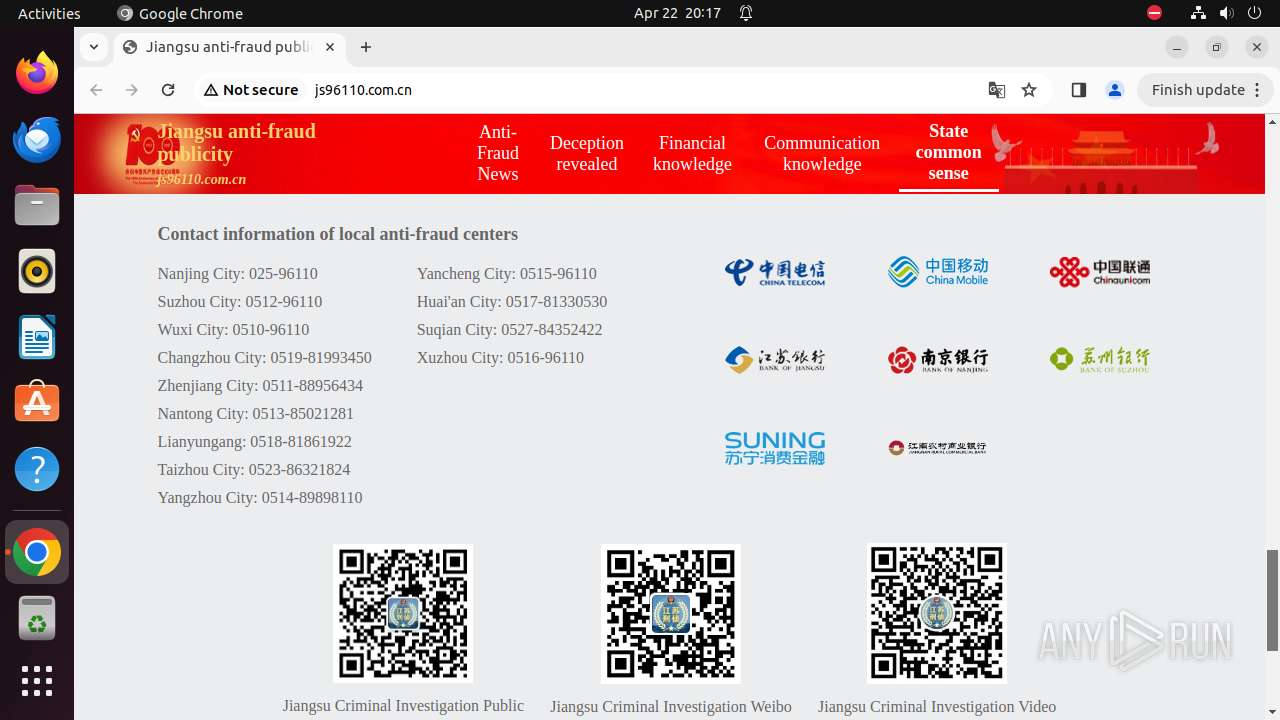Click the Google Chrome dock icon
The width and height of the screenshot is (1280, 720).
pos(37,552)
